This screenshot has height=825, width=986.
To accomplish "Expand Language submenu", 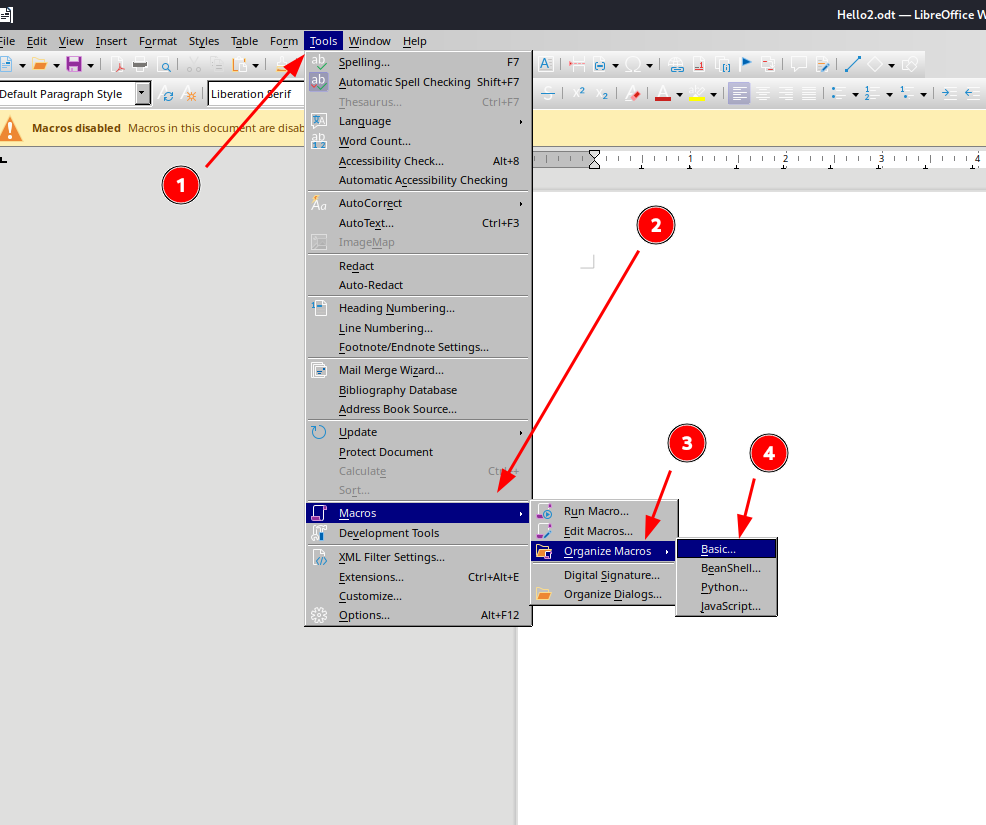I will pos(419,121).
